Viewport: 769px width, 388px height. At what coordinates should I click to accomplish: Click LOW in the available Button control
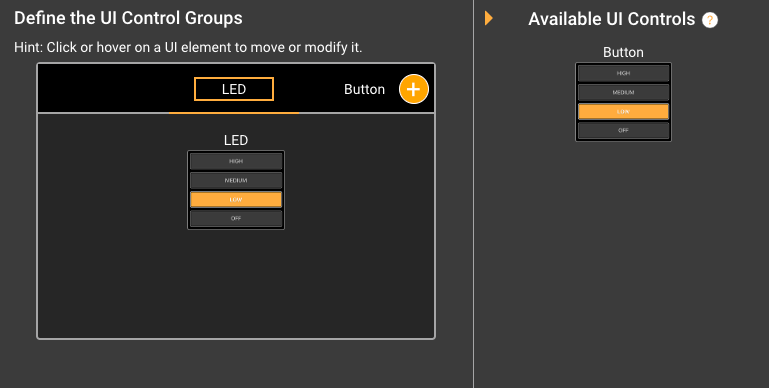623,111
